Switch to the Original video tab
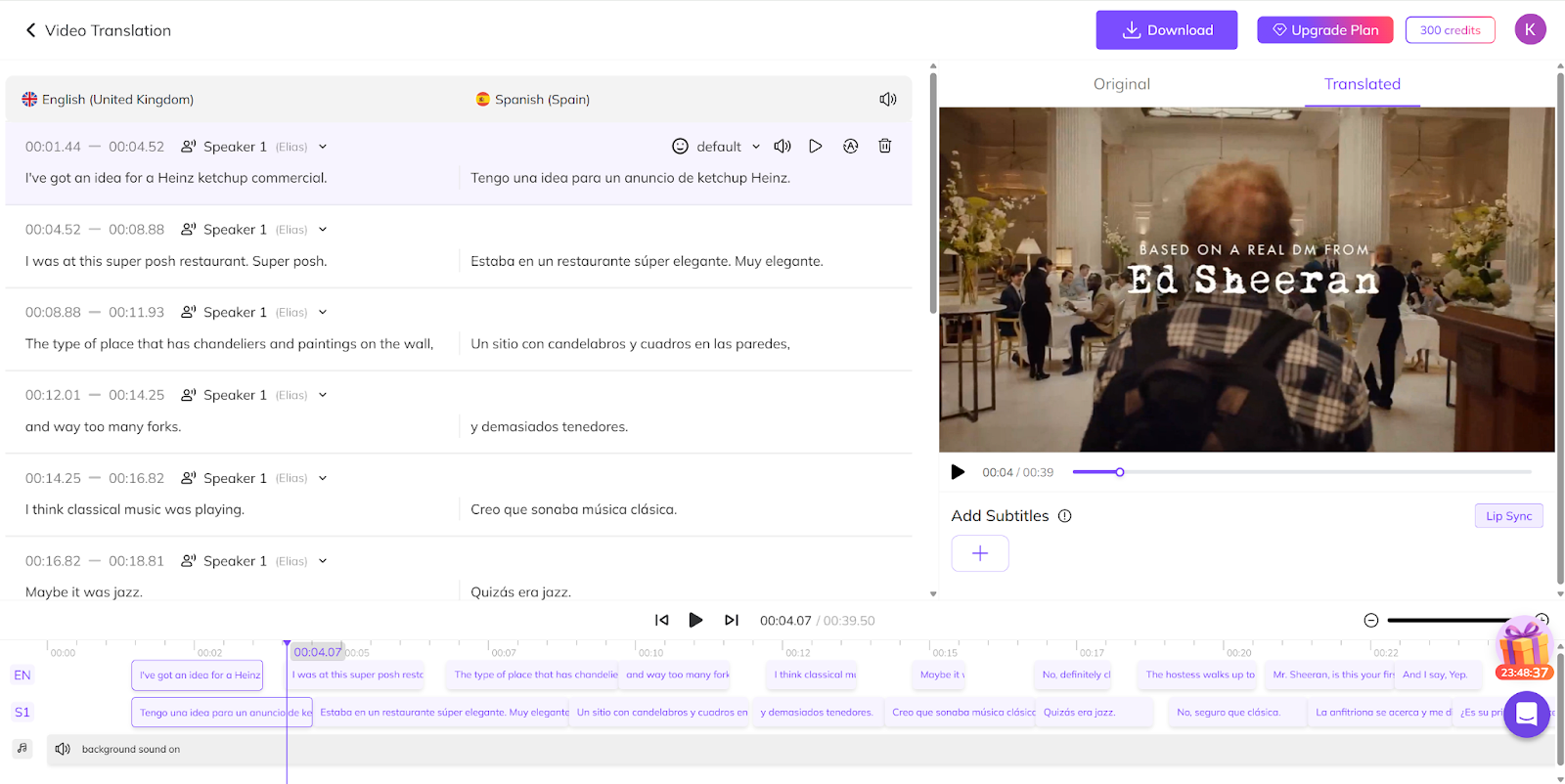The width and height of the screenshot is (1565, 784). point(1121,84)
